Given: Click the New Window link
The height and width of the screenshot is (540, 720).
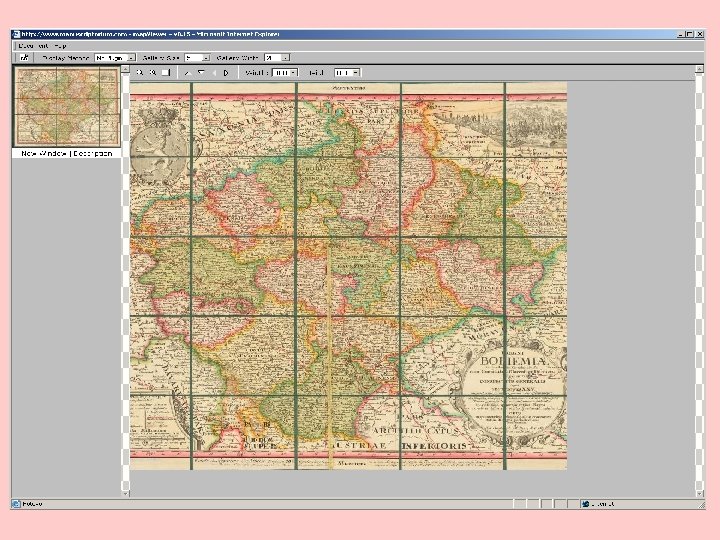Looking at the screenshot, I should [44, 153].
